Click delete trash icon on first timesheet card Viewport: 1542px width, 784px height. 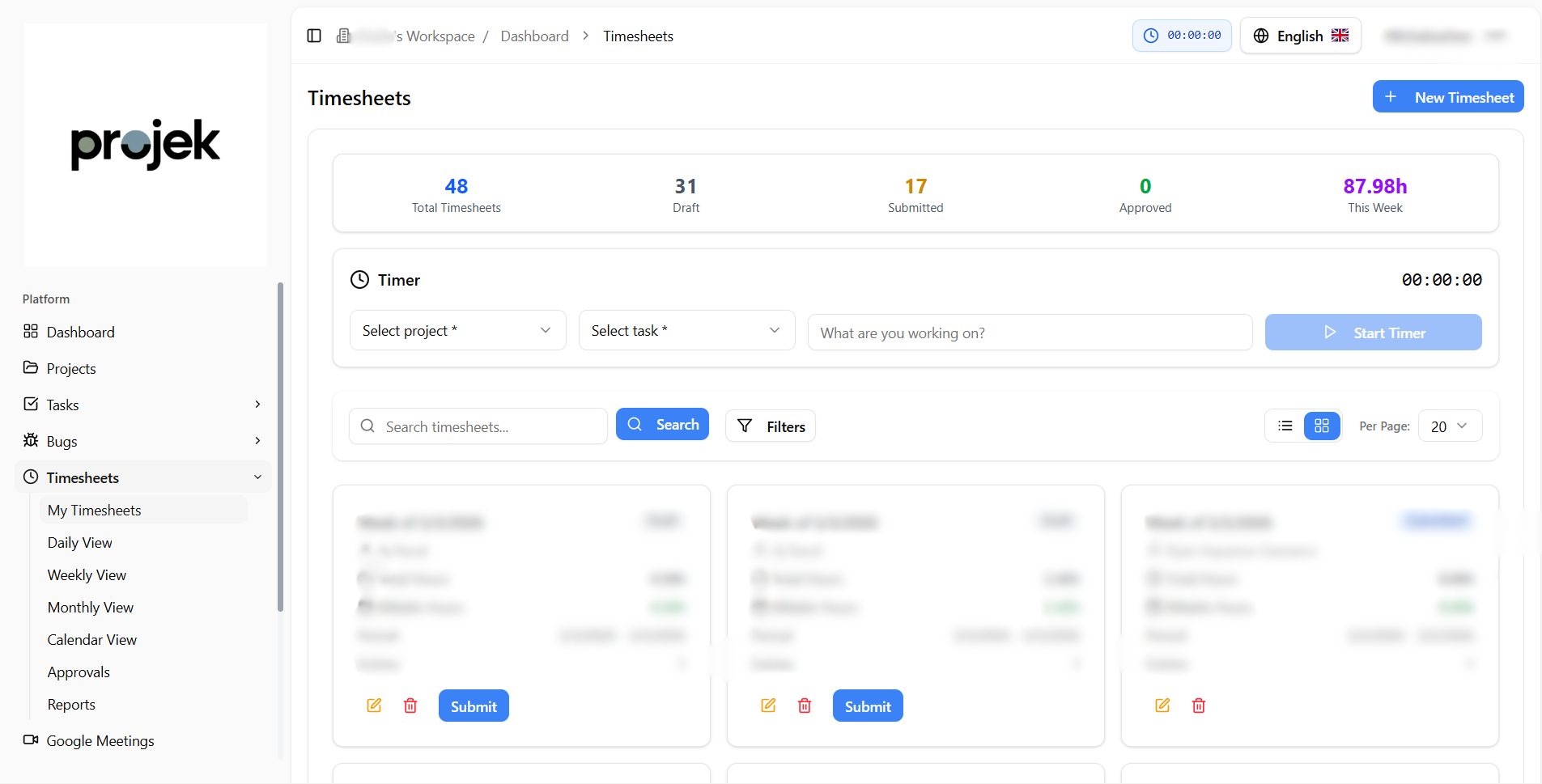[x=410, y=706]
